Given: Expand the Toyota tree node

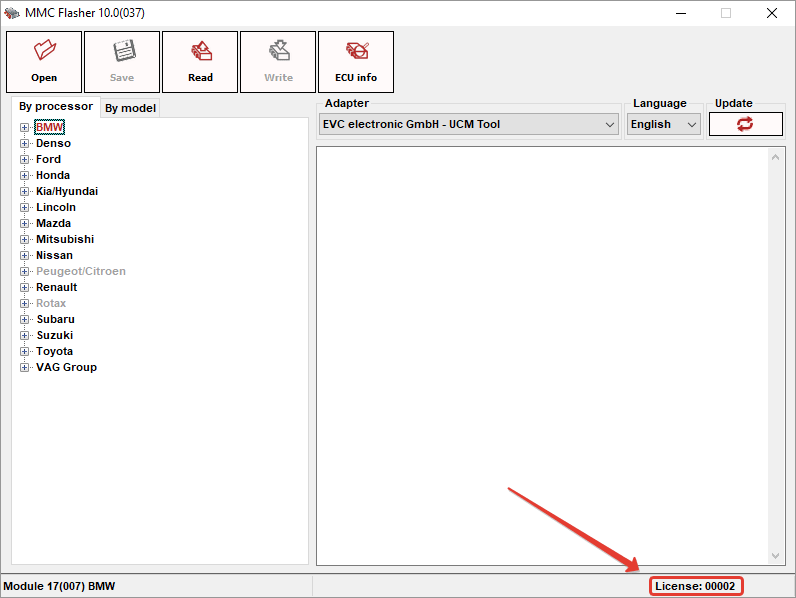Looking at the screenshot, I should coord(24,351).
